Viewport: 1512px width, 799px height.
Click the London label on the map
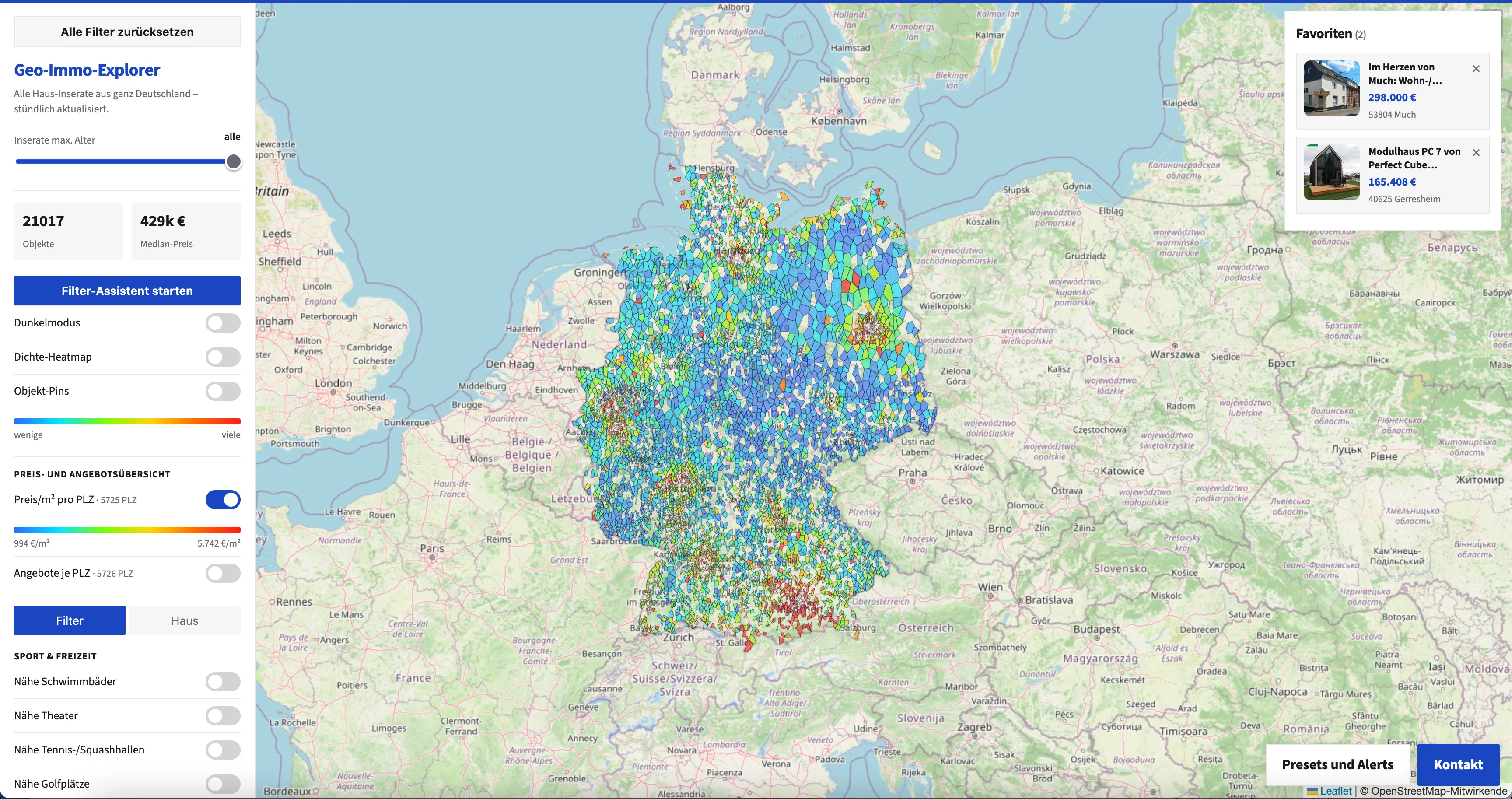point(333,383)
